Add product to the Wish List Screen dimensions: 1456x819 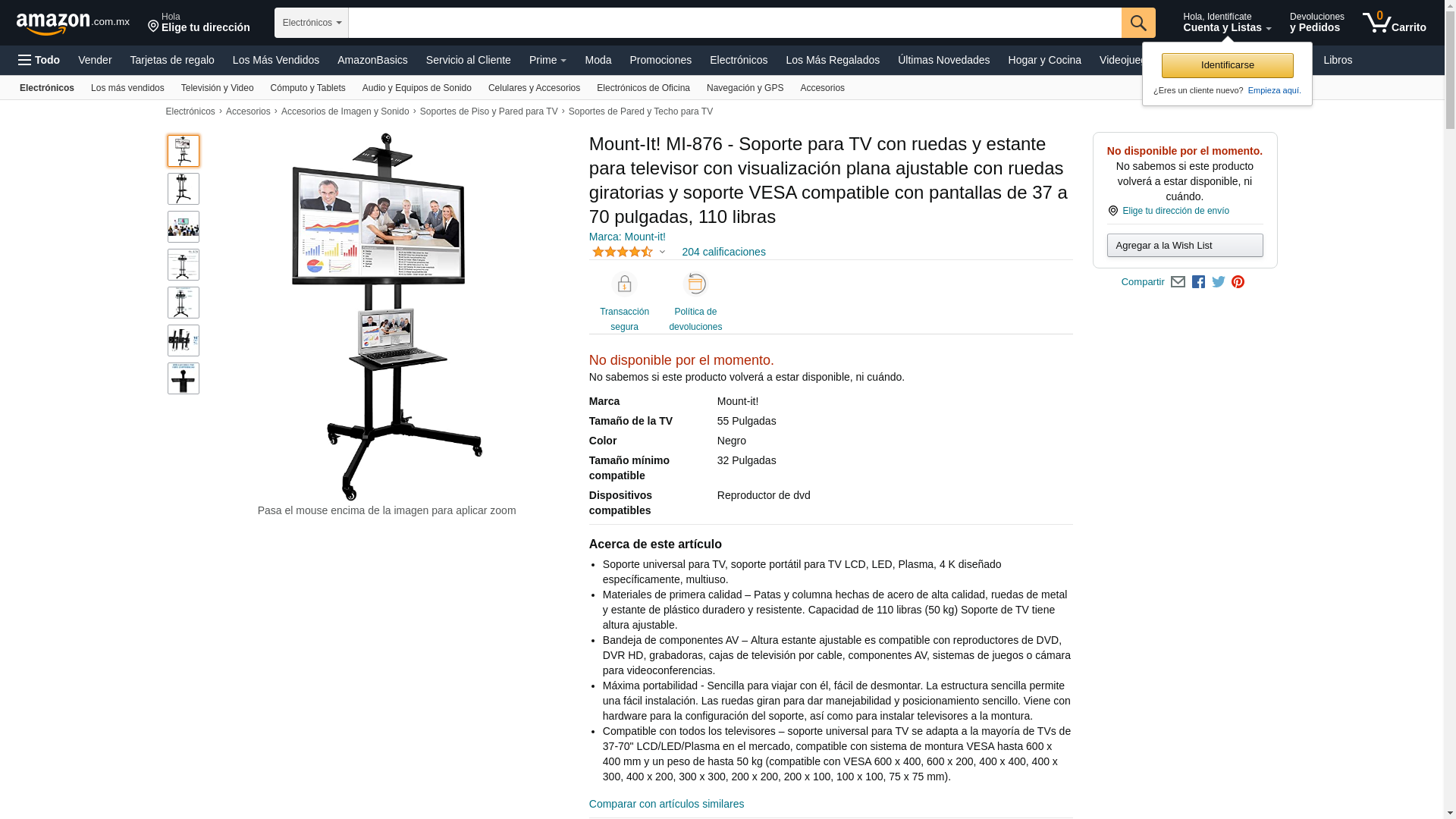pyautogui.click(x=1185, y=246)
